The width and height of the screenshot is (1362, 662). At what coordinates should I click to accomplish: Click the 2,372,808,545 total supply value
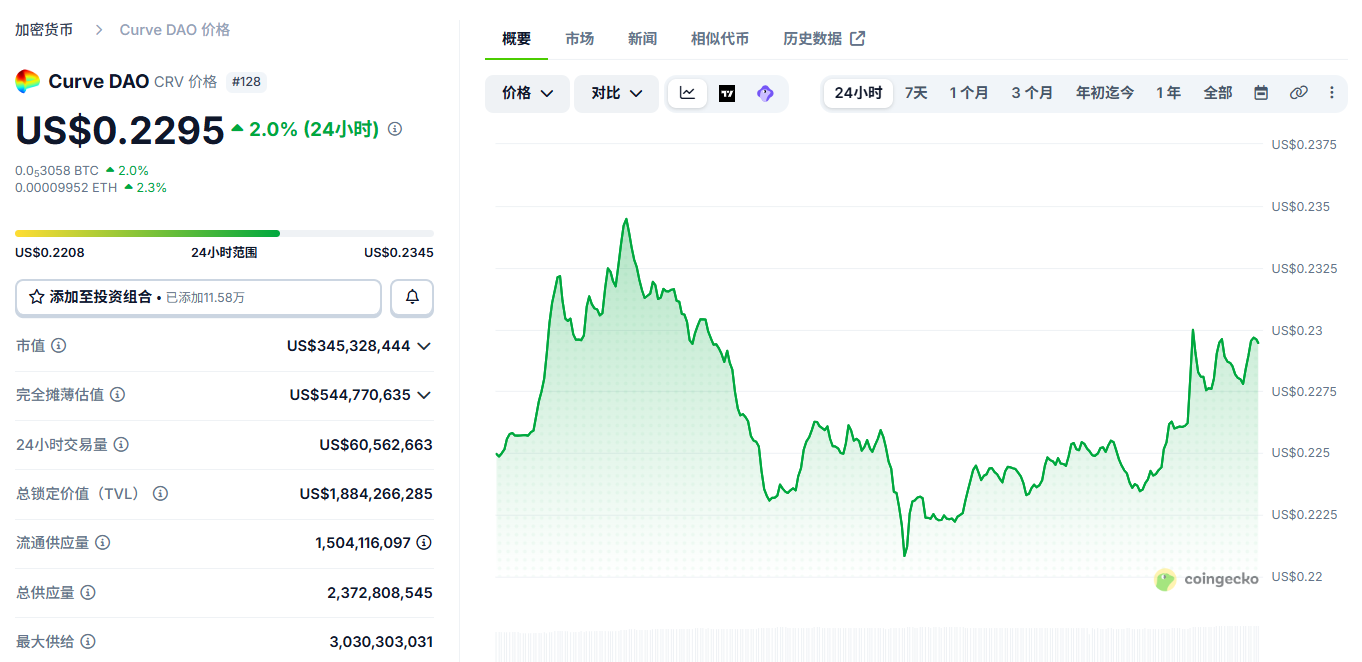(380, 592)
